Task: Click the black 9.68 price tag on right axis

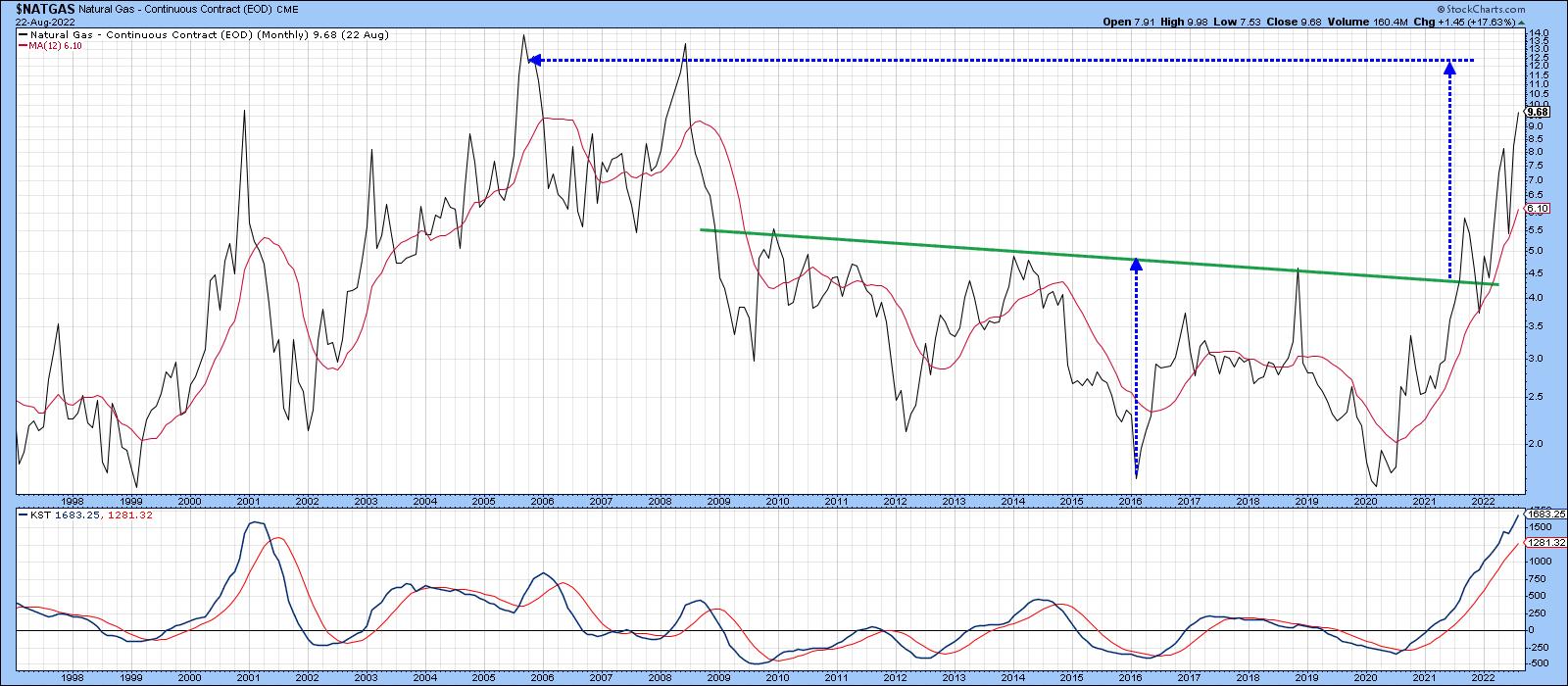Action: click(1536, 112)
